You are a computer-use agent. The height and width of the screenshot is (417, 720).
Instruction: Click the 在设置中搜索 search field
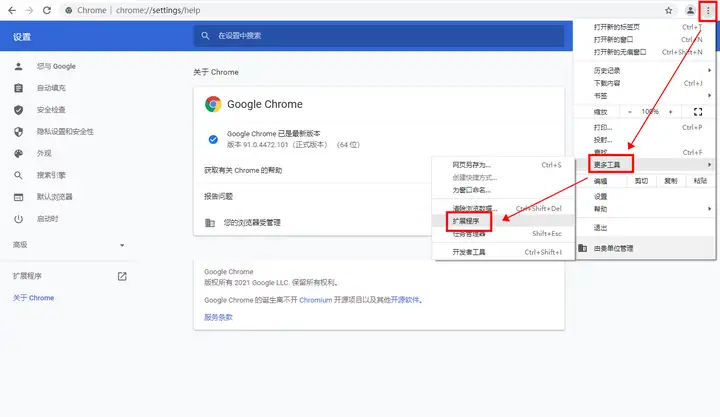click(379, 36)
